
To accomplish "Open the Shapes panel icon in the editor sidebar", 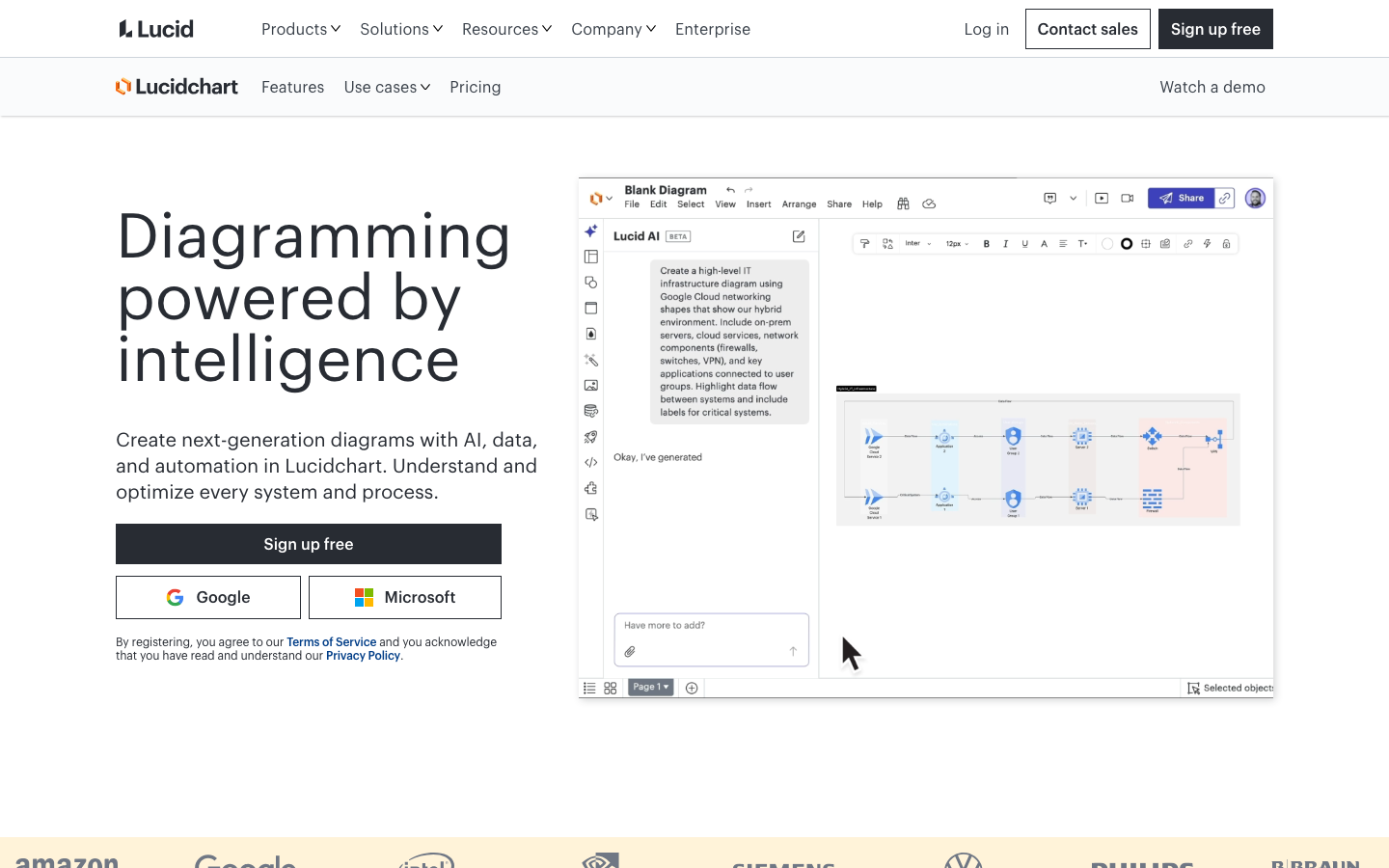I will 591,283.
